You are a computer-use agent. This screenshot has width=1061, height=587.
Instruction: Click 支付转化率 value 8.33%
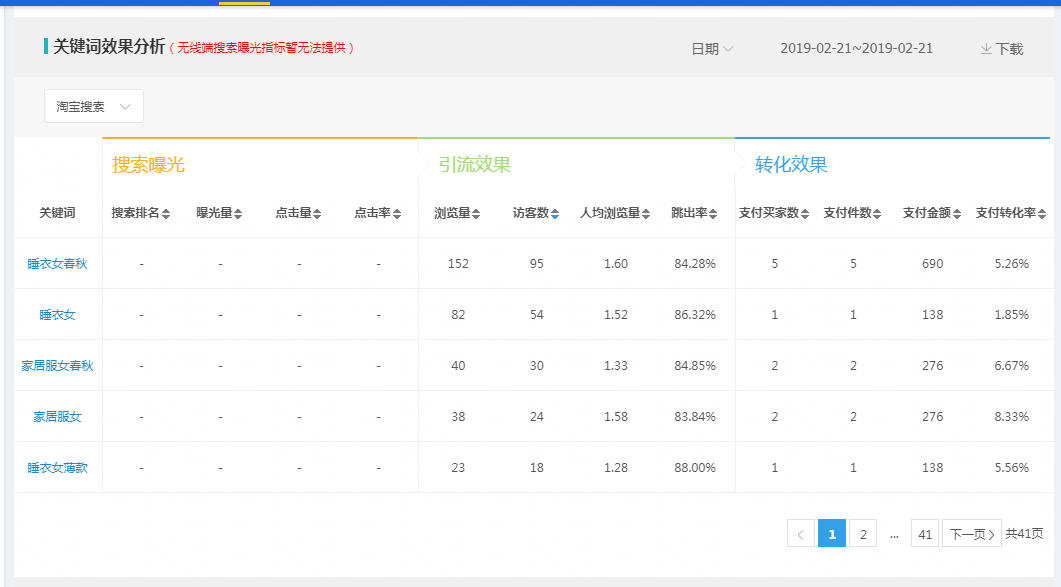point(1012,416)
